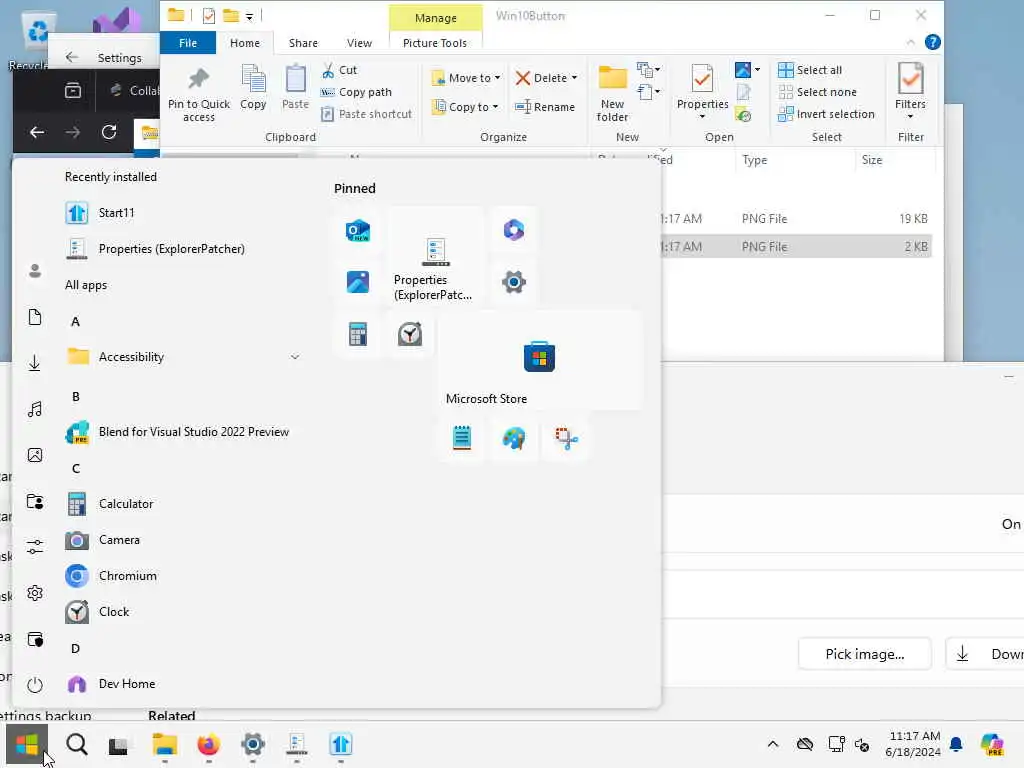Open Explorer help question mark icon

click(933, 42)
